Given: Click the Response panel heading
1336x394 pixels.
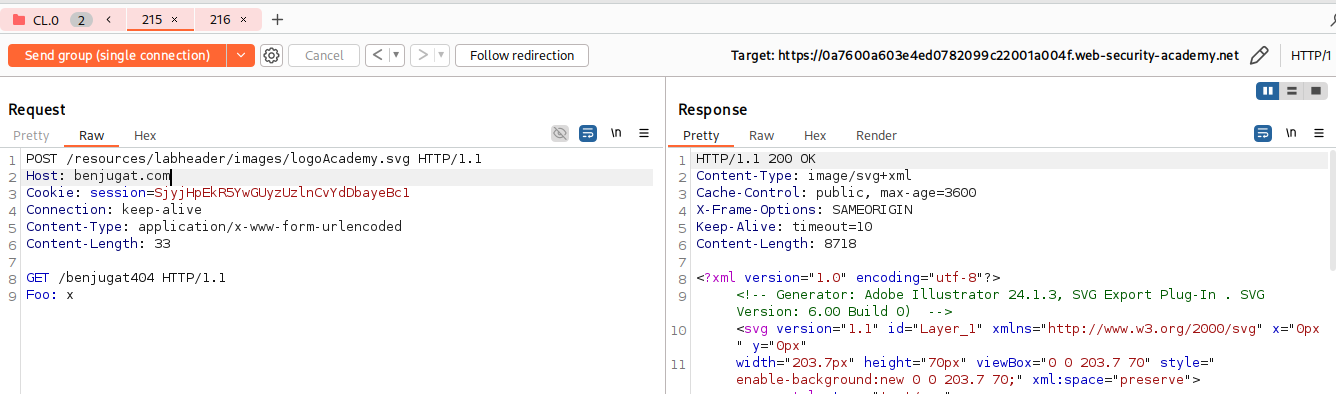Looking at the screenshot, I should 713,110.
